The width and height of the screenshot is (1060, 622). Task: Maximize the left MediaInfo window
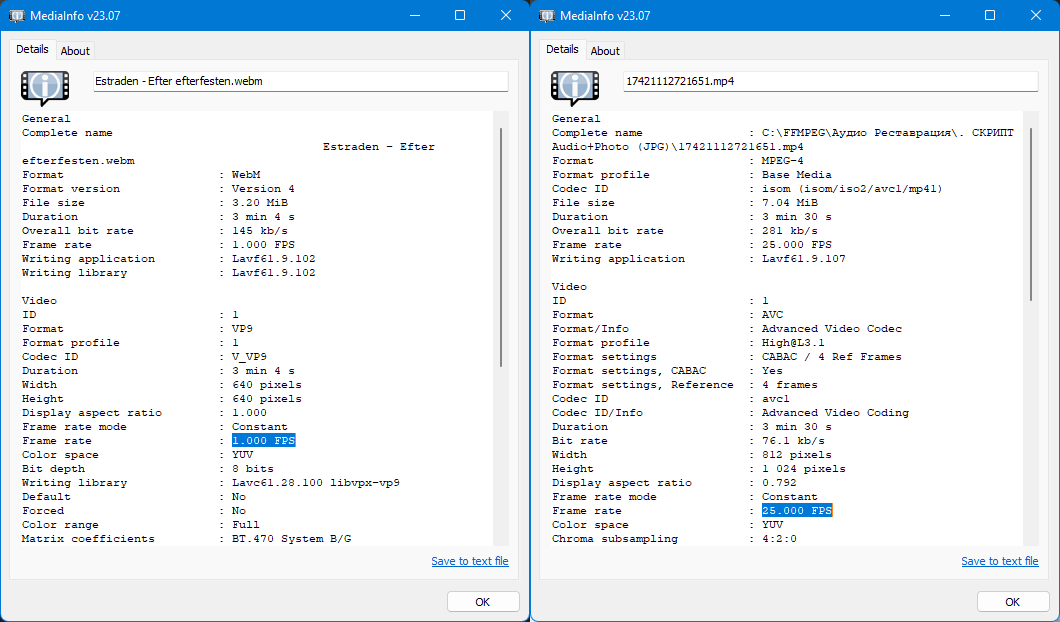(x=460, y=16)
